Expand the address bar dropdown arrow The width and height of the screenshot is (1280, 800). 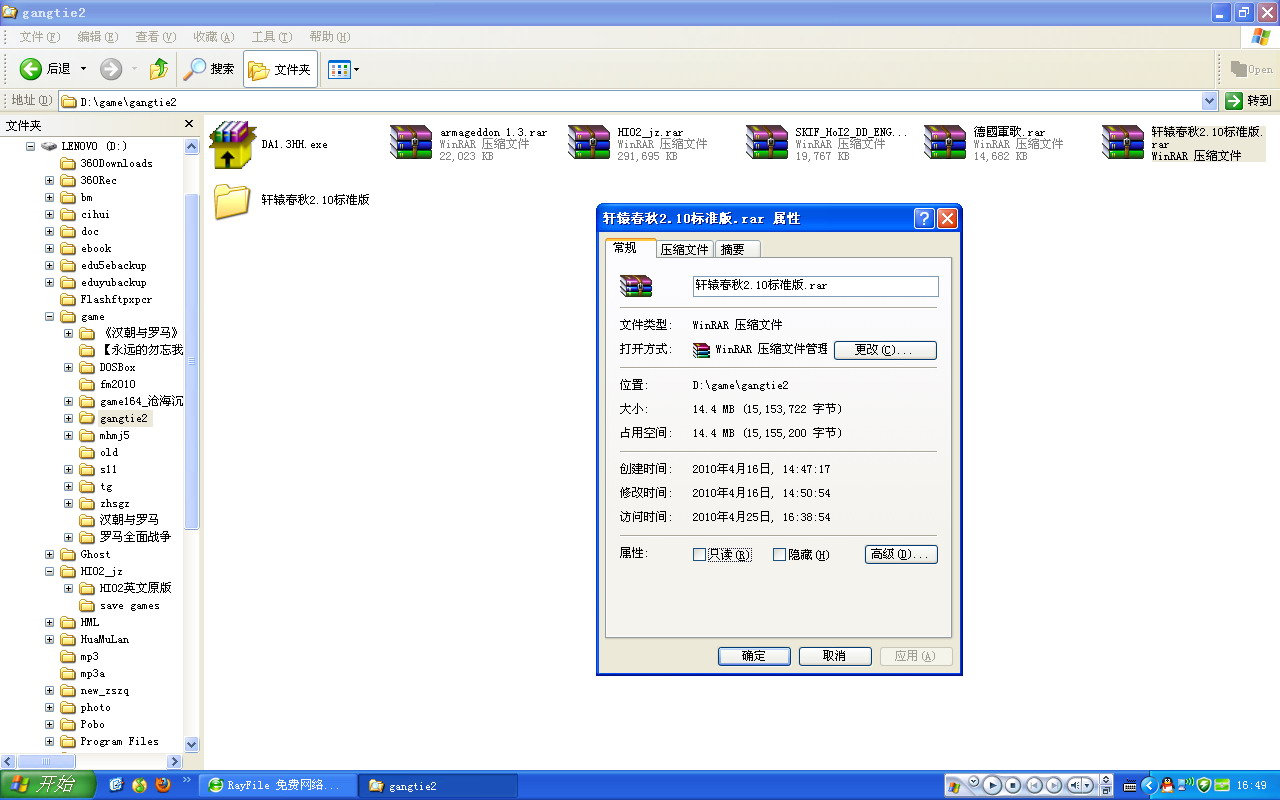tap(1209, 101)
